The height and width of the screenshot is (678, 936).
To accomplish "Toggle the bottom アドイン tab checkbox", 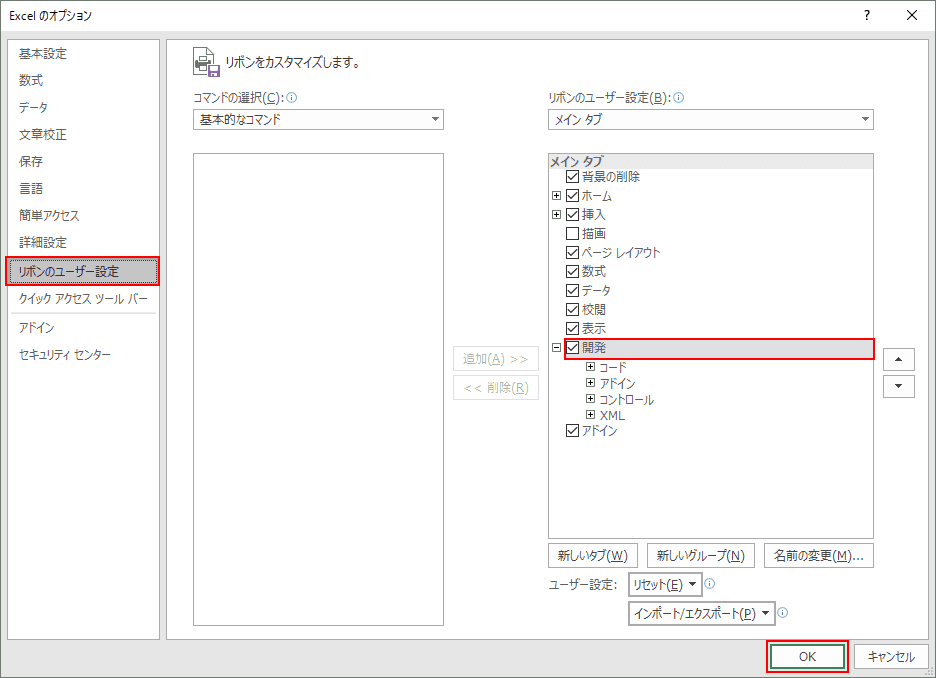I will 572,430.
